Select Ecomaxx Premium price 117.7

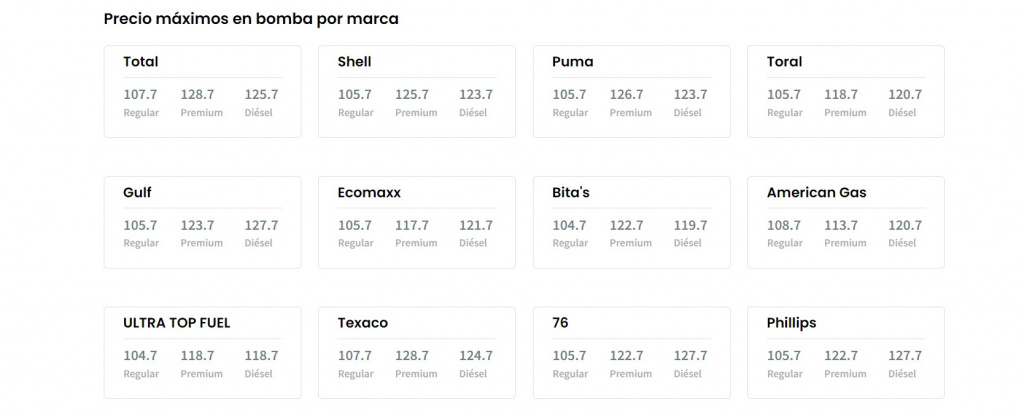tap(412, 226)
